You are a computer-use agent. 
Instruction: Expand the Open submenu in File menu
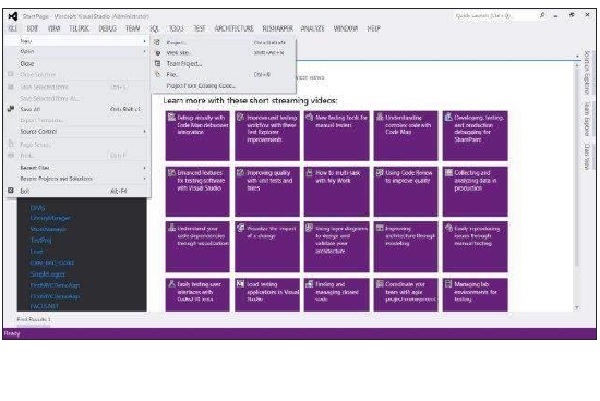78,51
